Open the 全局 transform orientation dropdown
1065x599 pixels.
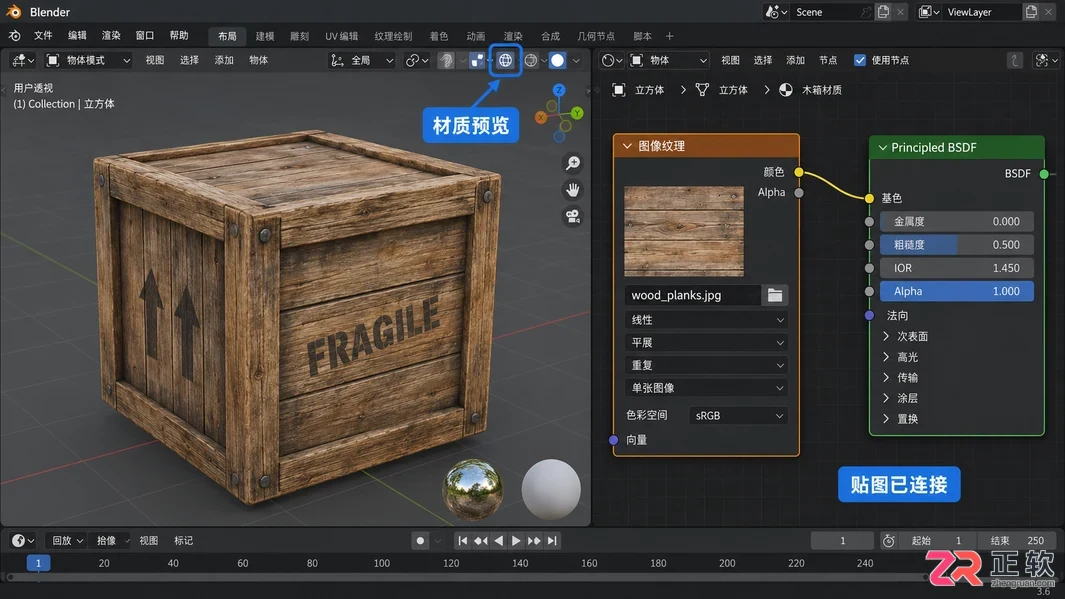click(x=362, y=60)
